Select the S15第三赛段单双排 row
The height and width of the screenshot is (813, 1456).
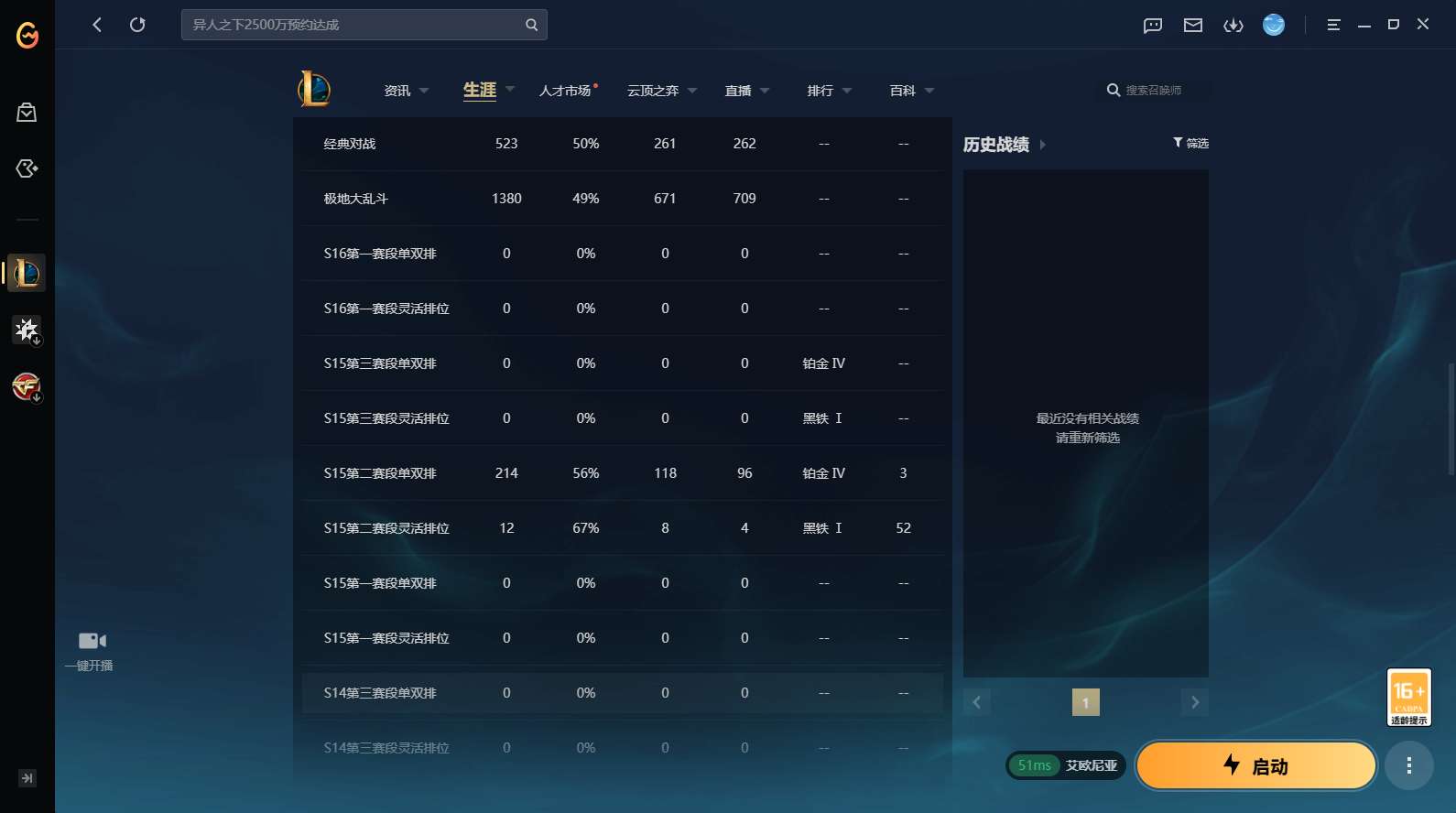pyautogui.click(x=623, y=363)
